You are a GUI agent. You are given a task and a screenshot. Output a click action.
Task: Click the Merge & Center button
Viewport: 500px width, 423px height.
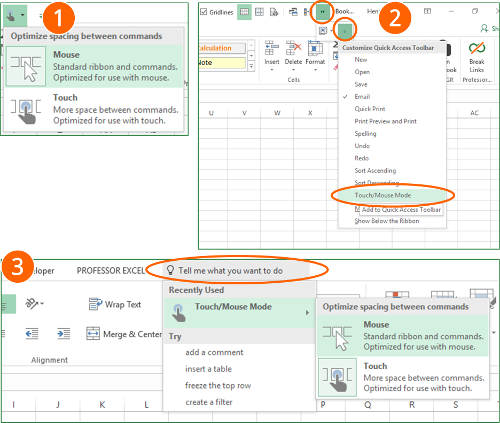pyautogui.click(x=124, y=334)
